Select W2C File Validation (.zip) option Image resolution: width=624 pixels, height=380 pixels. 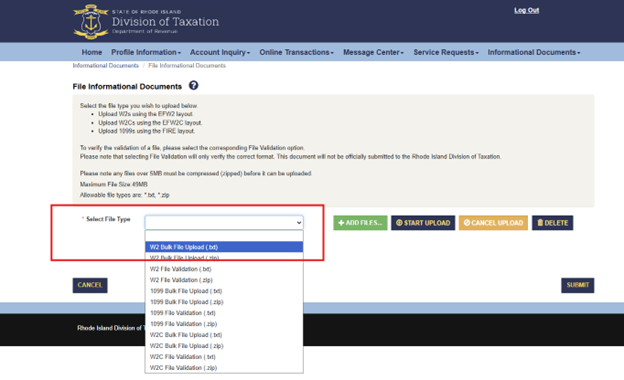(224, 368)
